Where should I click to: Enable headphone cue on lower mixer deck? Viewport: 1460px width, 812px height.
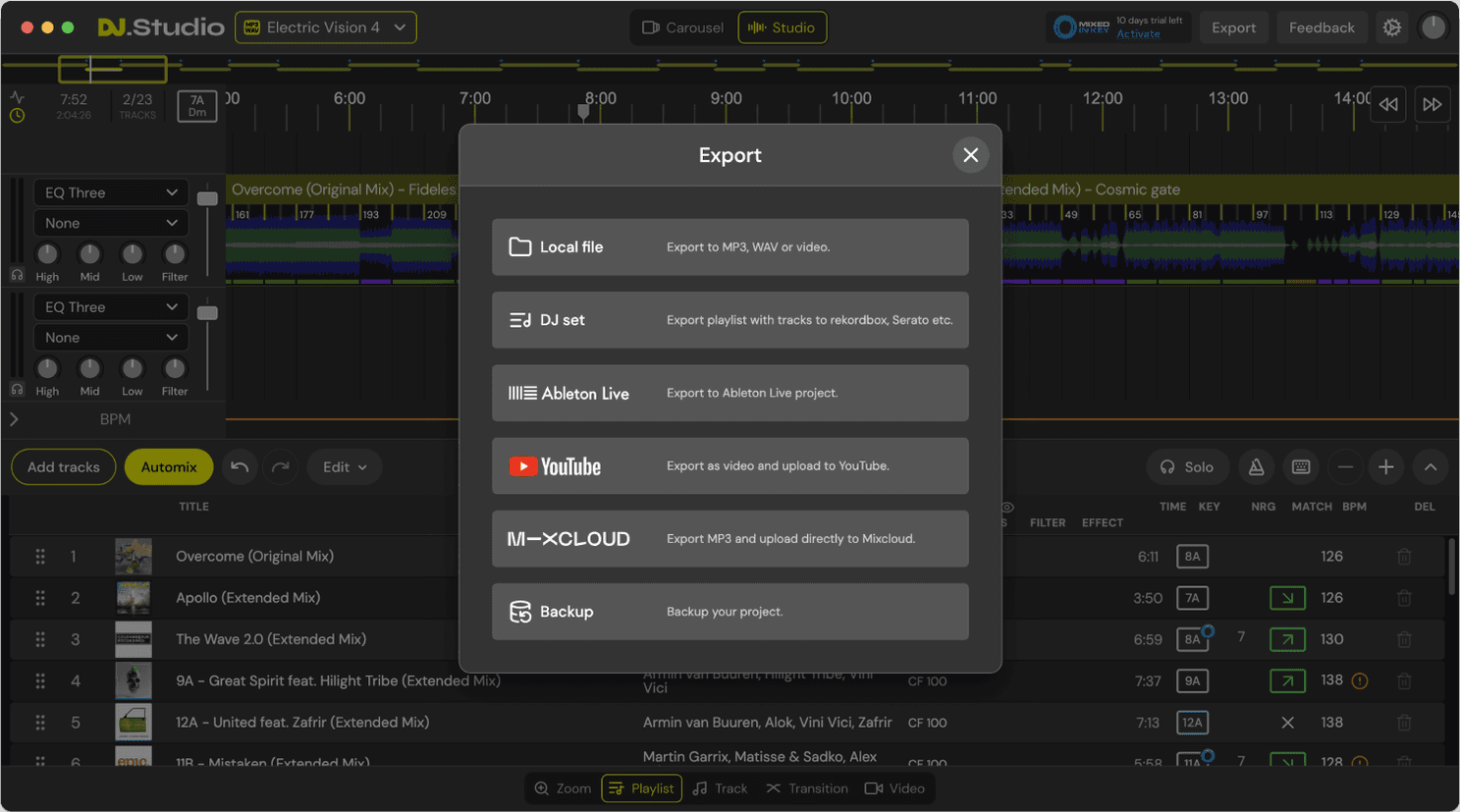[16, 390]
